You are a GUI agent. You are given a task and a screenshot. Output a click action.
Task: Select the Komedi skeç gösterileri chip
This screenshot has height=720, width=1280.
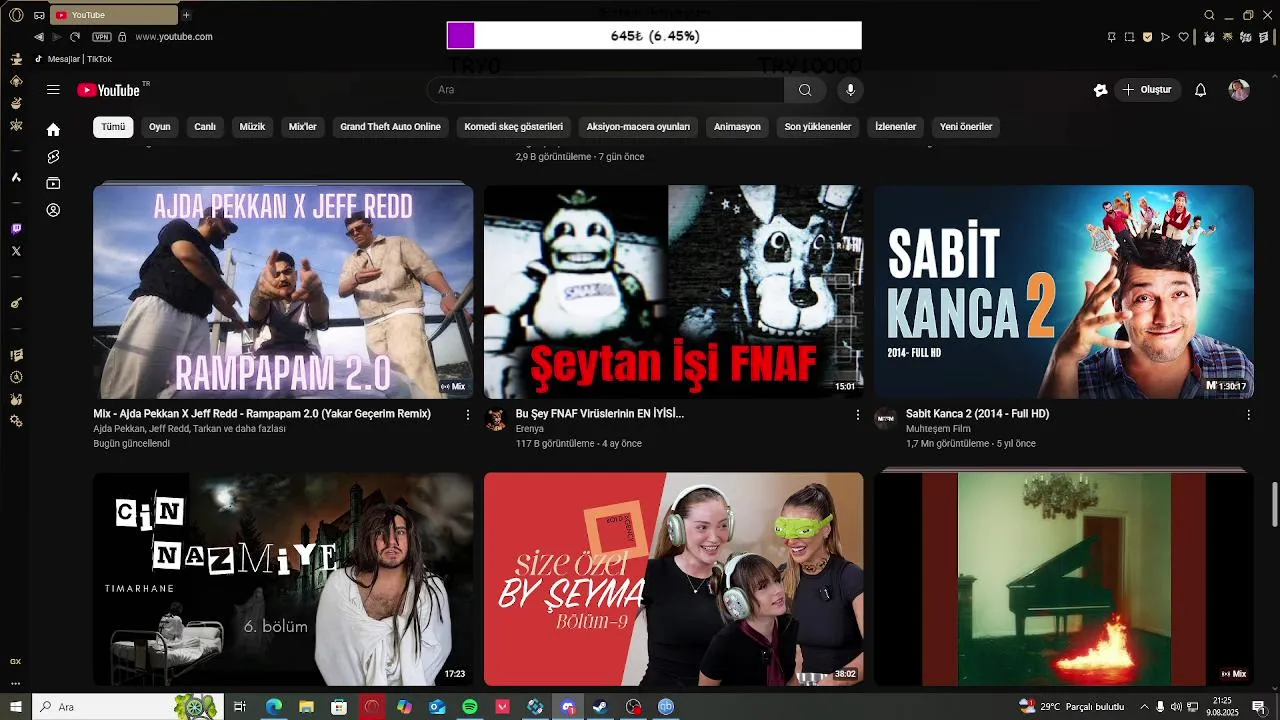click(x=514, y=127)
